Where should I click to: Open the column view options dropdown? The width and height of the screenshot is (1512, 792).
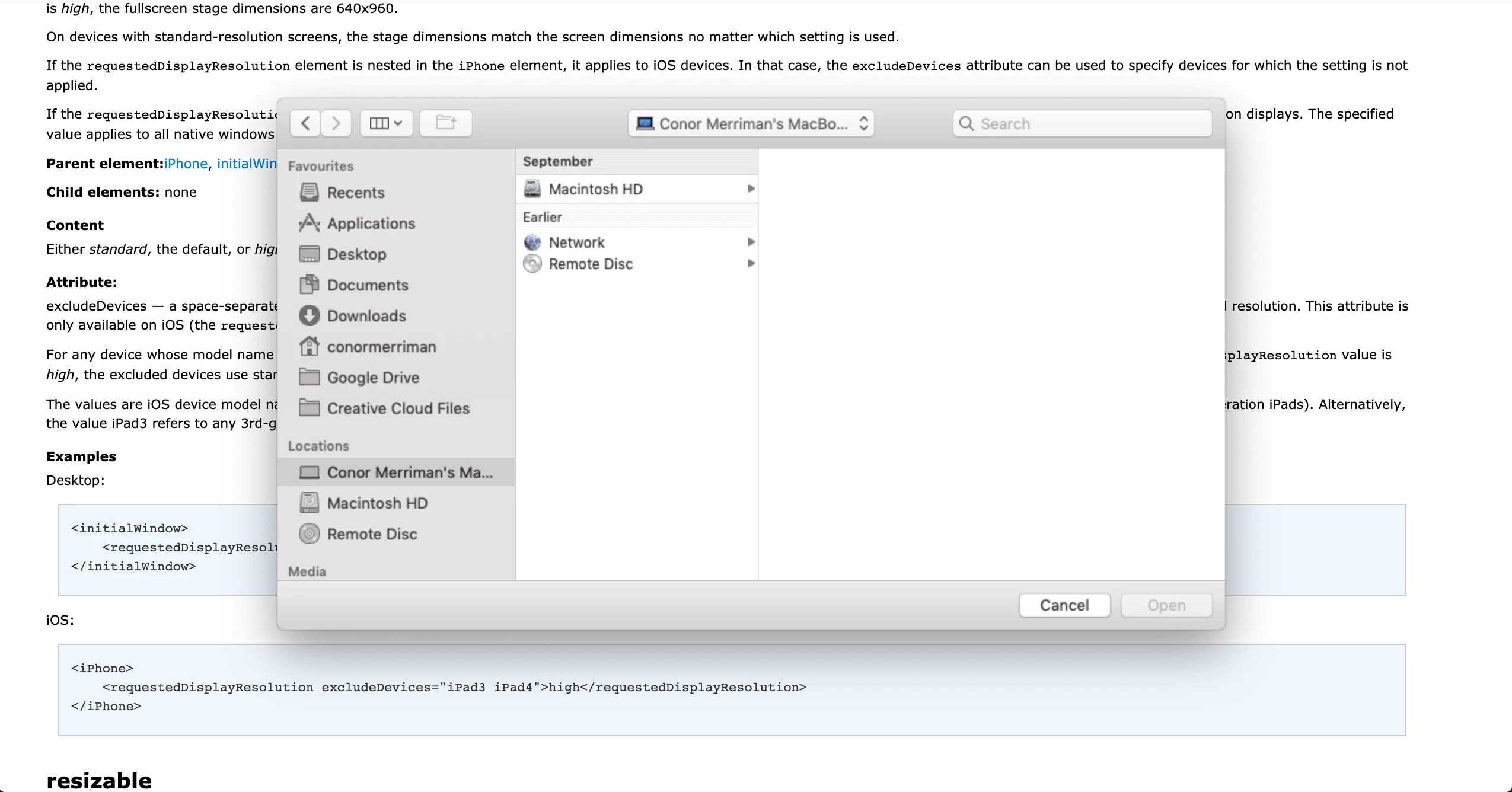tap(386, 123)
